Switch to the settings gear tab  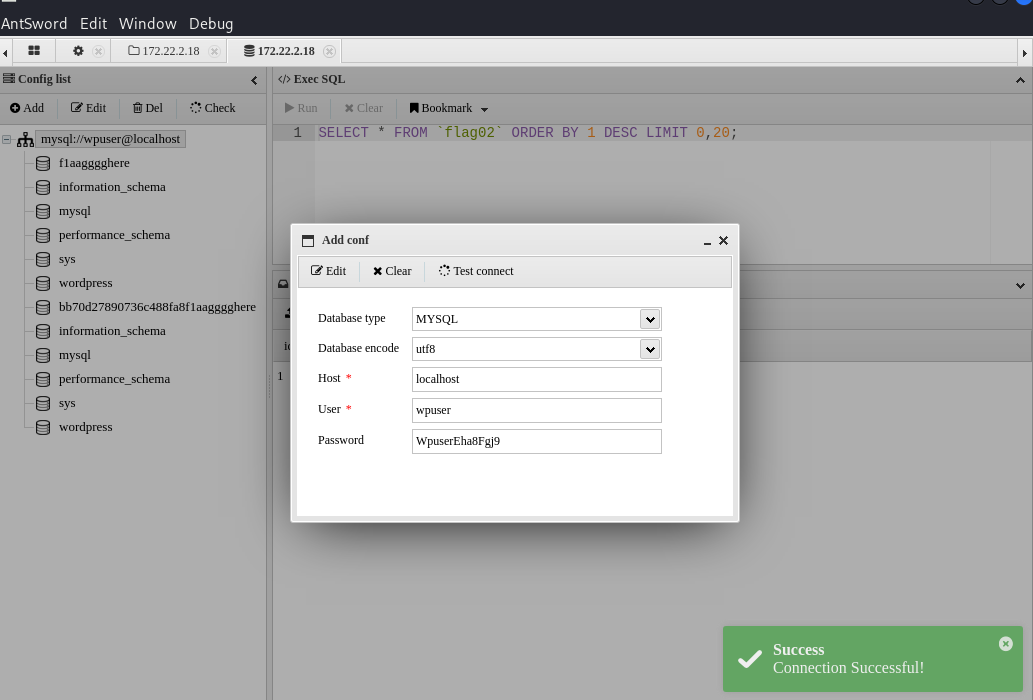tap(78, 51)
